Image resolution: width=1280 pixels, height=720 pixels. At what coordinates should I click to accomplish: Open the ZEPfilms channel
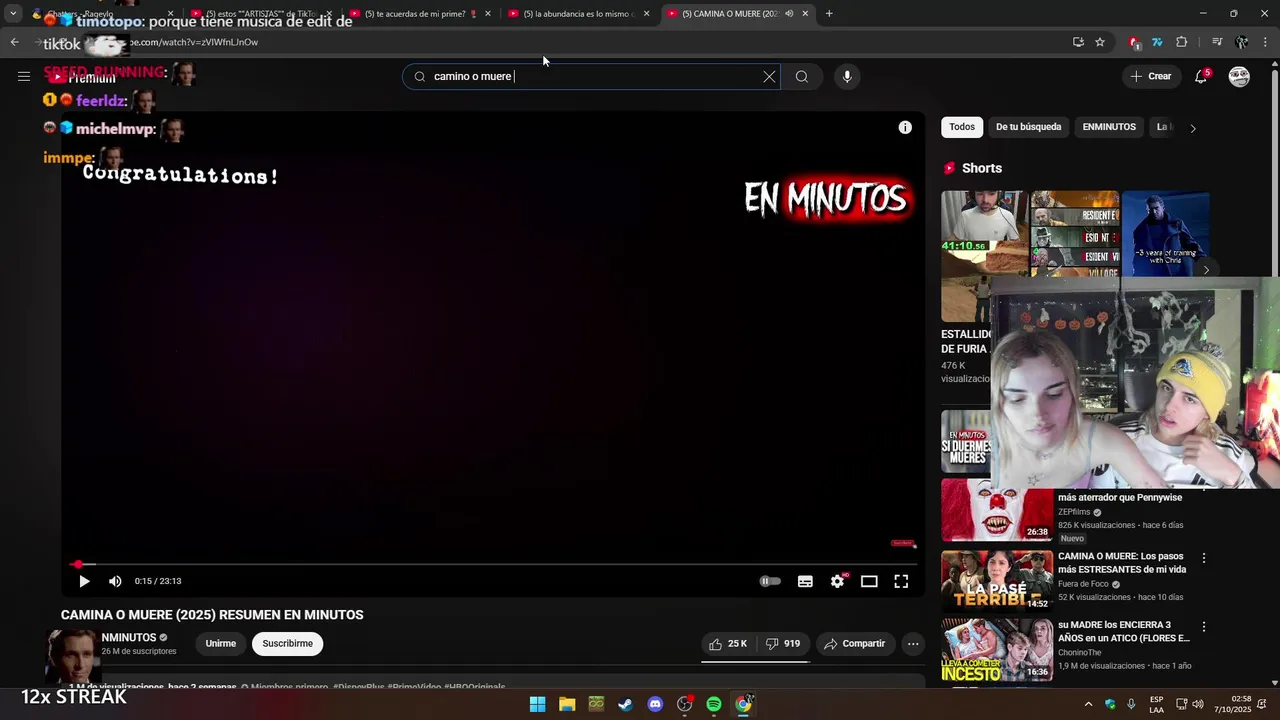1074,512
